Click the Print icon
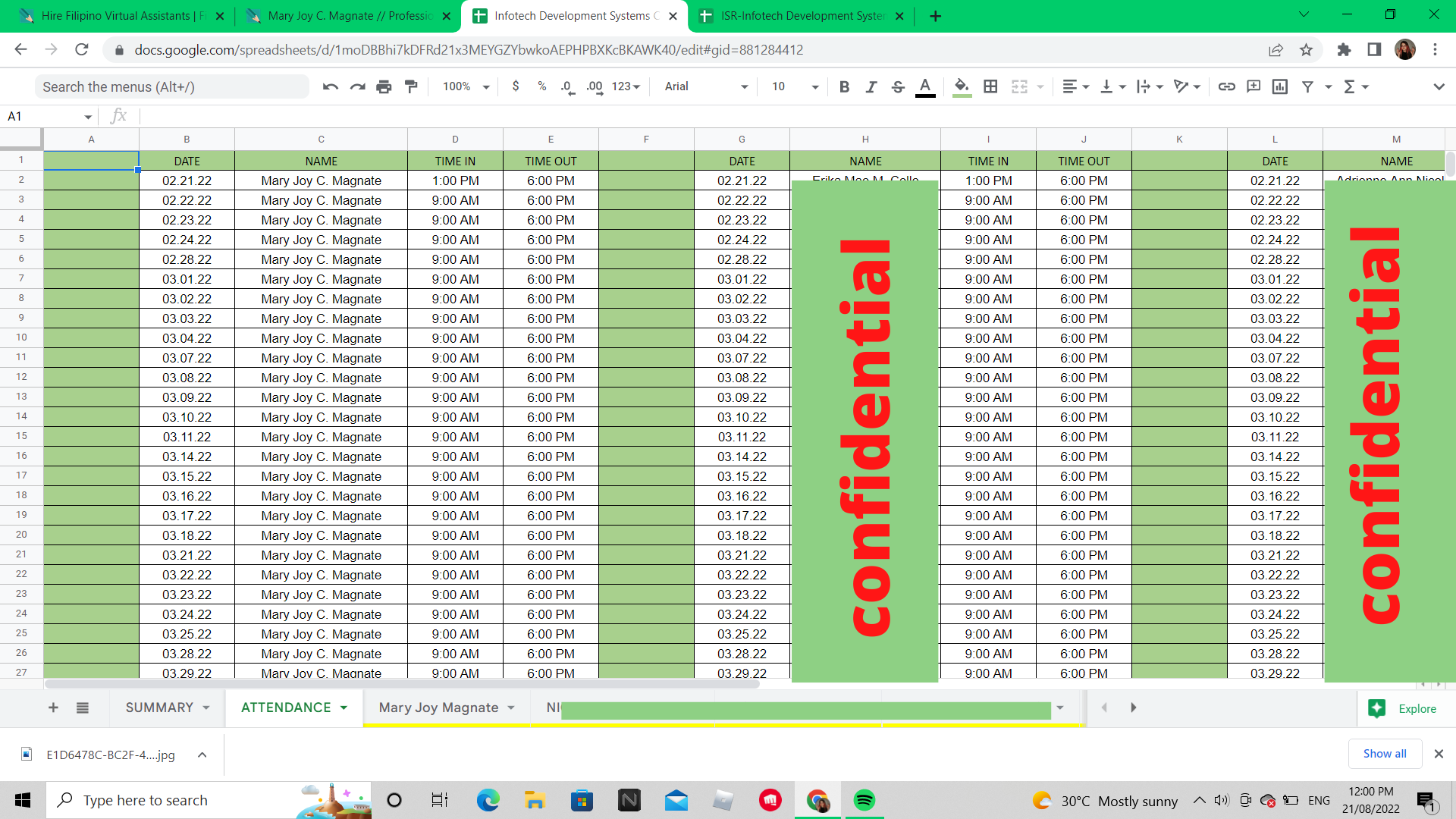The height and width of the screenshot is (819, 1456). [384, 86]
